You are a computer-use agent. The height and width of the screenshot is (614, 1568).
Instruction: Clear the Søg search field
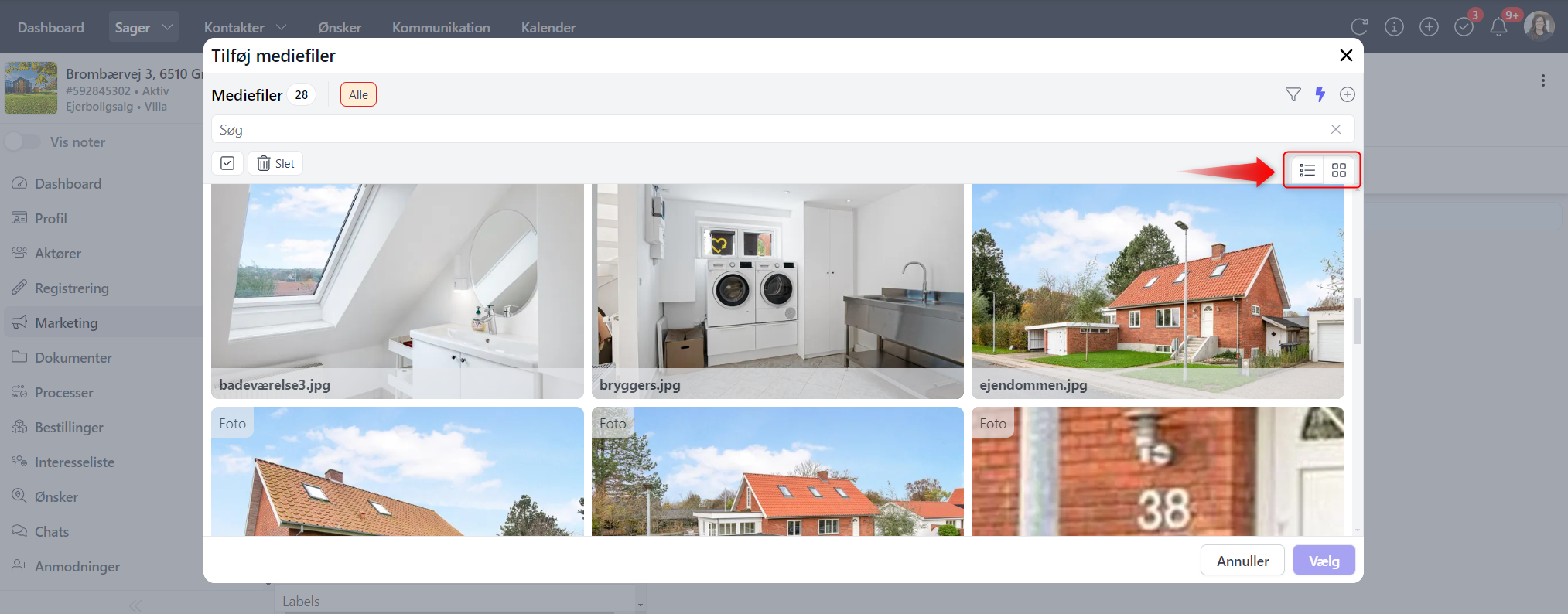point(1336,129)
